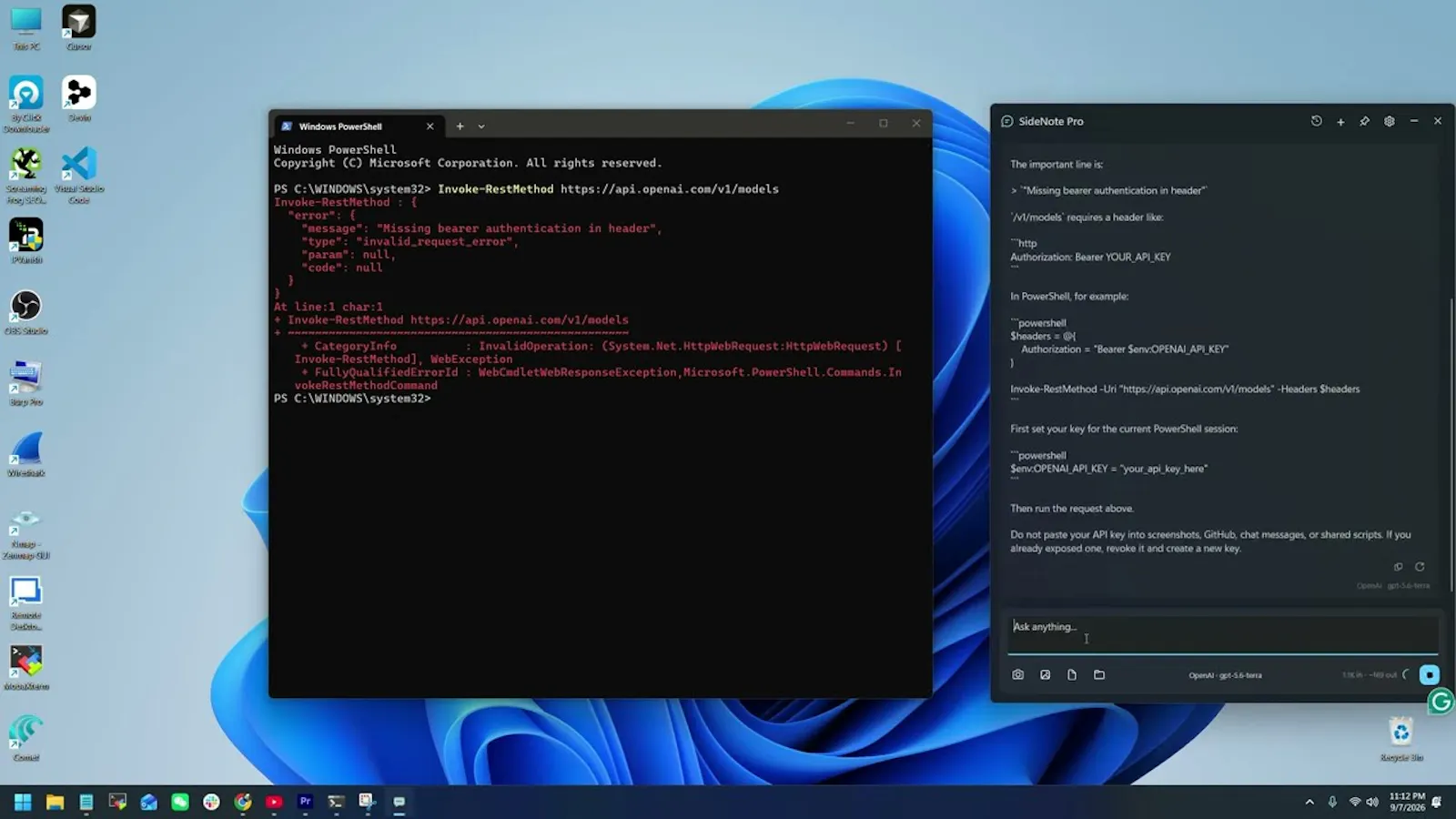Click the Invoke-RestMethod -Uri example line

point(1185,389)
